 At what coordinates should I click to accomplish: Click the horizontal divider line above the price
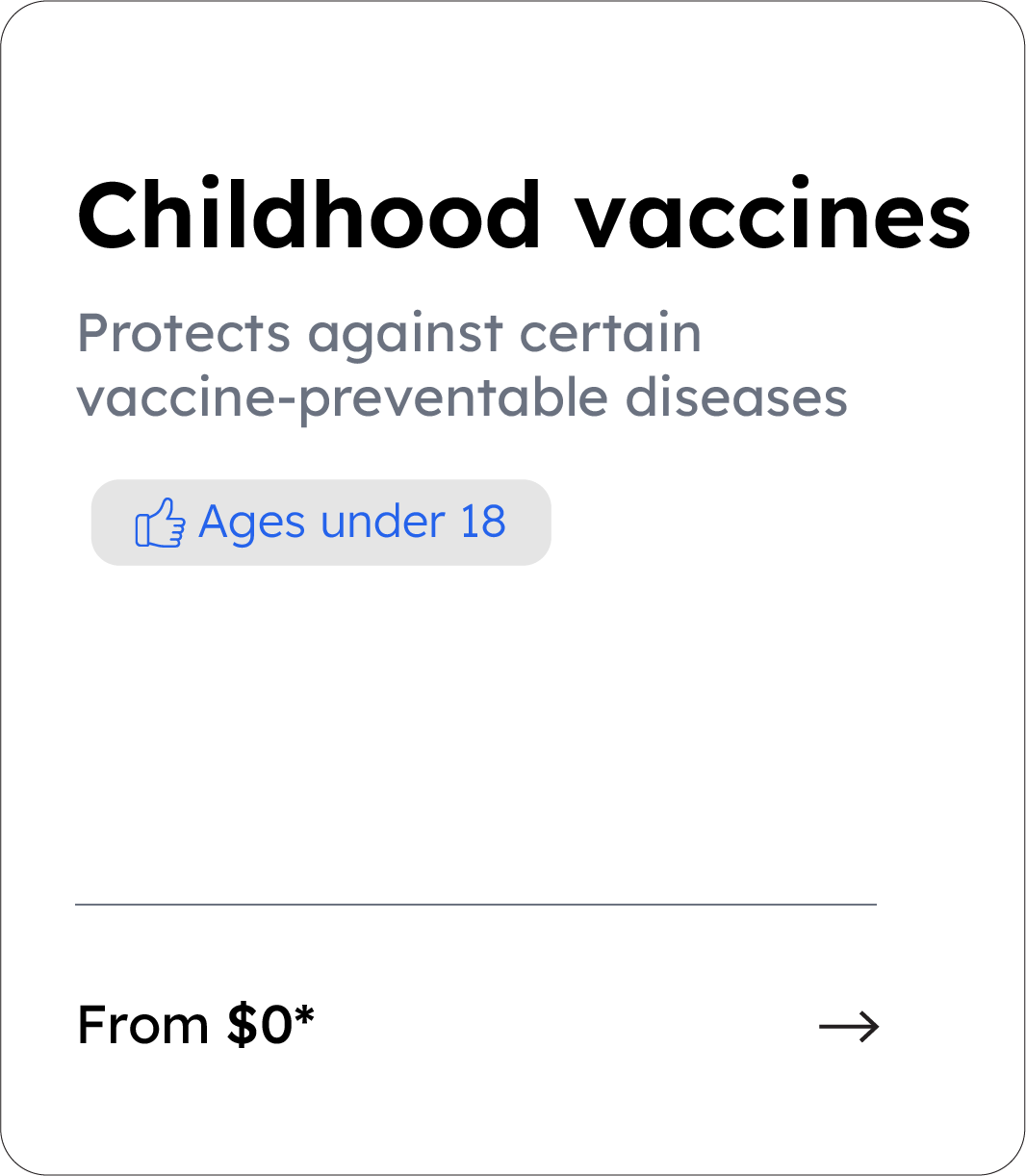click(475, 905)
